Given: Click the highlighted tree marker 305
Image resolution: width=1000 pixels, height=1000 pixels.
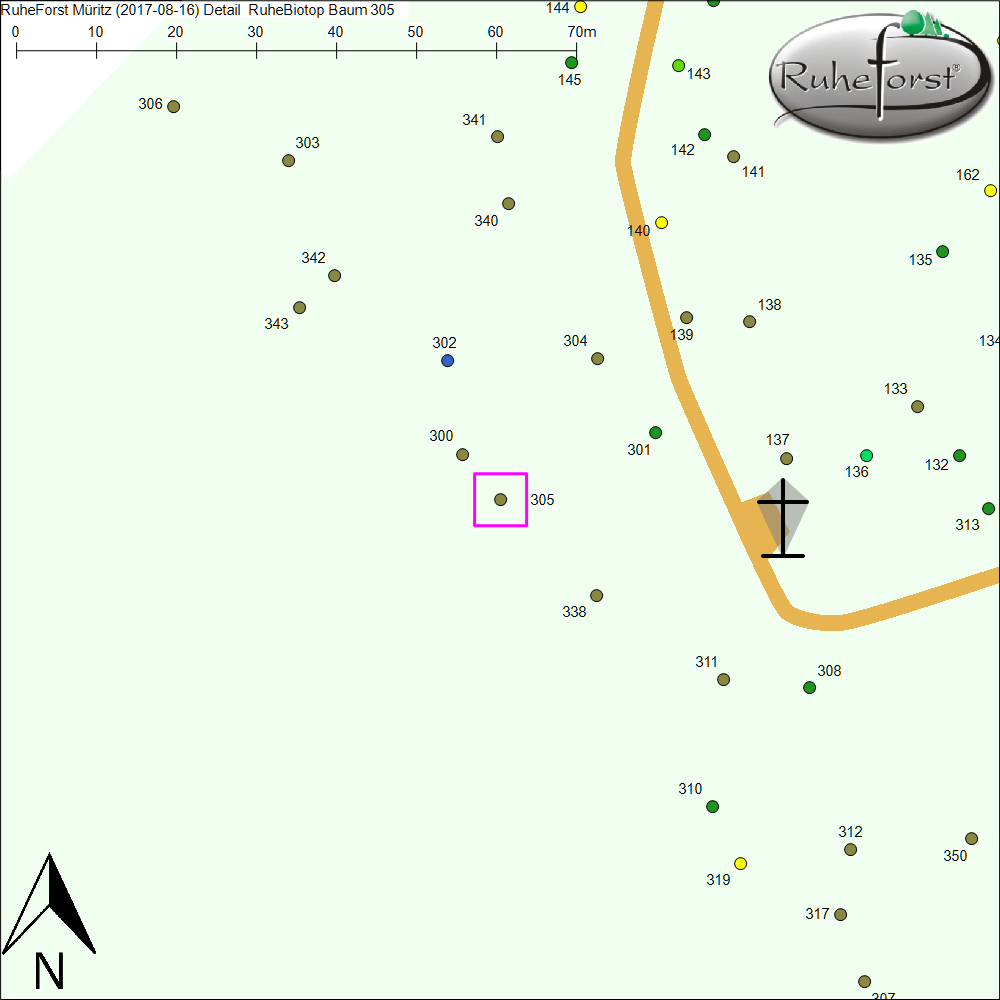Looking at the screenshot, I should point(501,499).
